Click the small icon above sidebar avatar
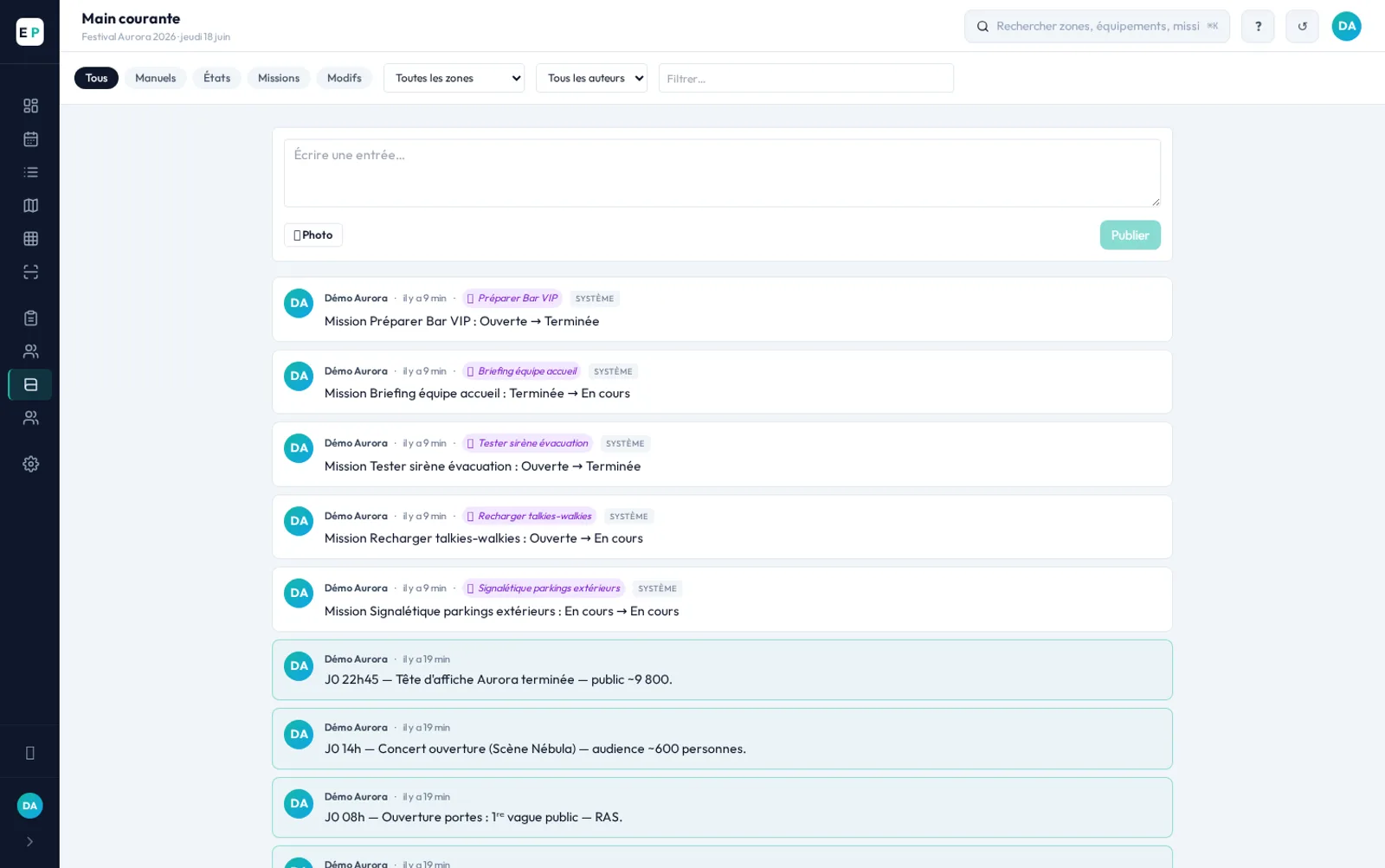The image size is (1385, 868). coord(30,753)
